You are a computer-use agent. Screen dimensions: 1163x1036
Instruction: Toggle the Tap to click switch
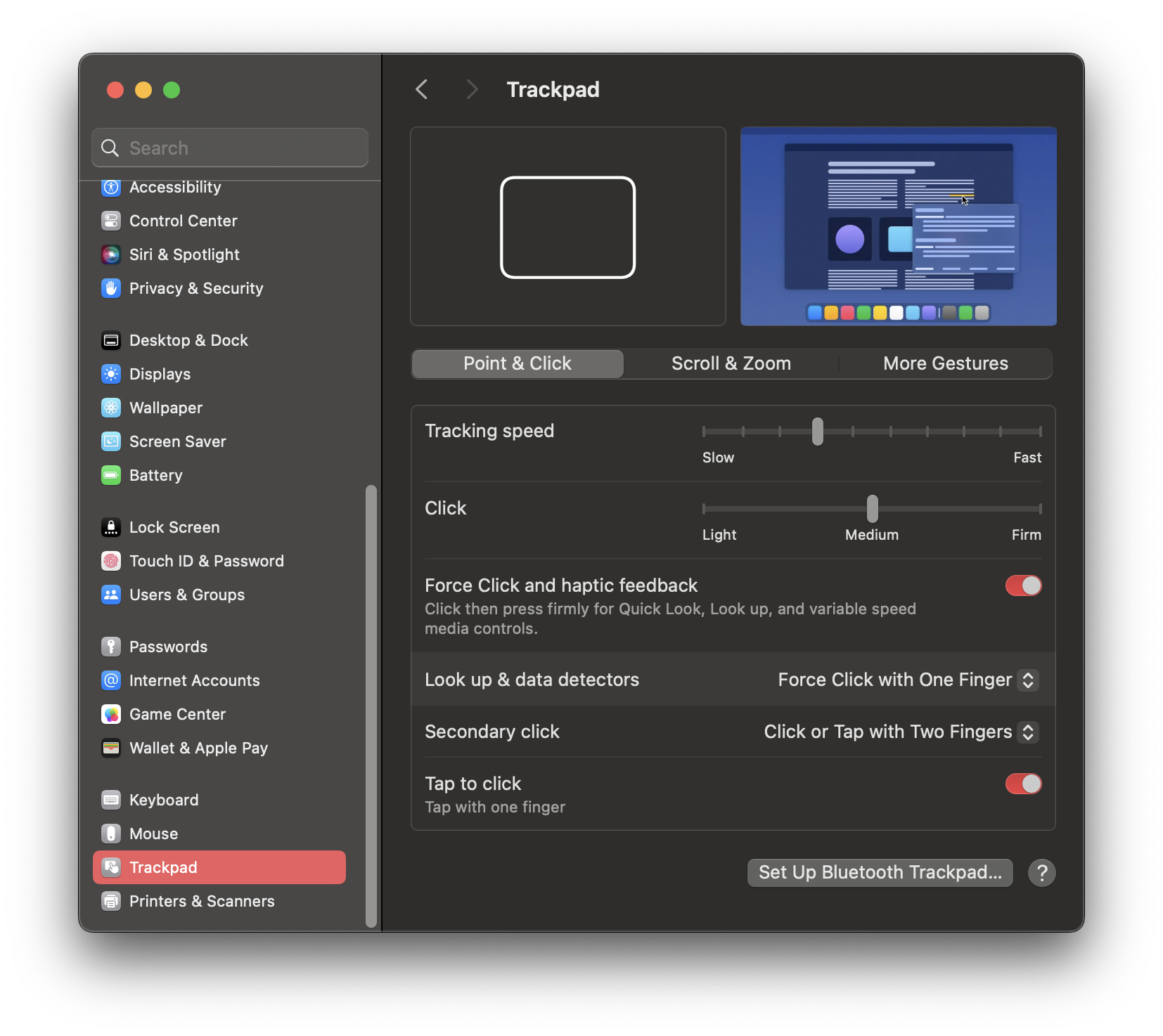click(1023, 784)
